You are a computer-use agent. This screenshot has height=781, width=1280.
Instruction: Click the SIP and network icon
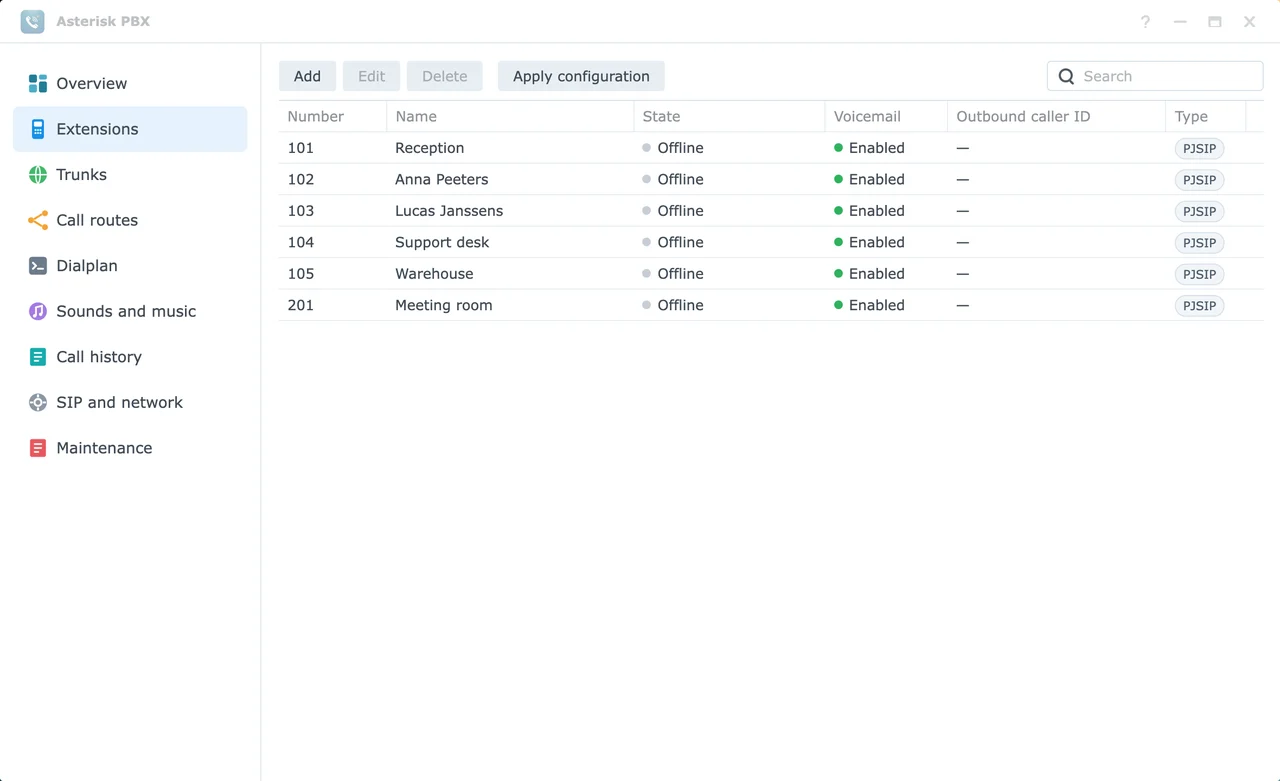pyautogui.click(x=38, y=402)
